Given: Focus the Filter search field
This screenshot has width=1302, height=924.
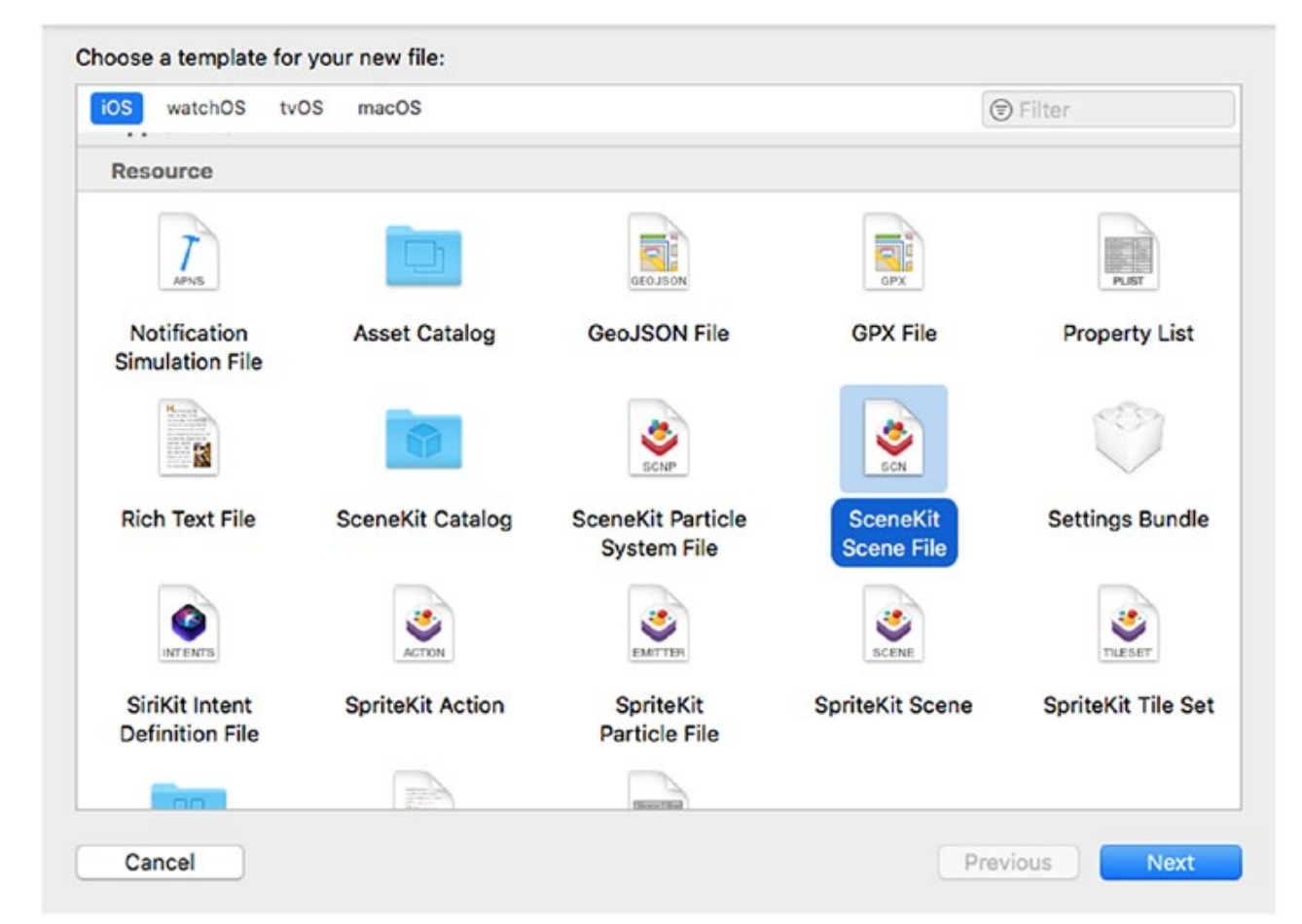Looking at the screenshot, I should click(x=1108, y=110).
